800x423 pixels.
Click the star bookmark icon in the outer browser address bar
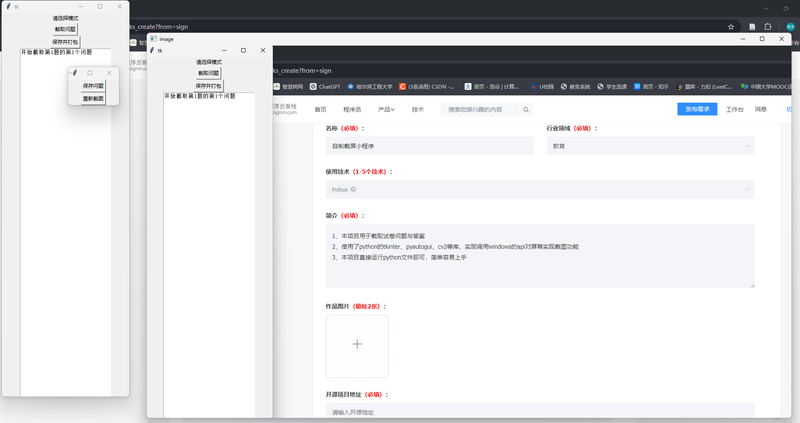[x=731, y=27]
